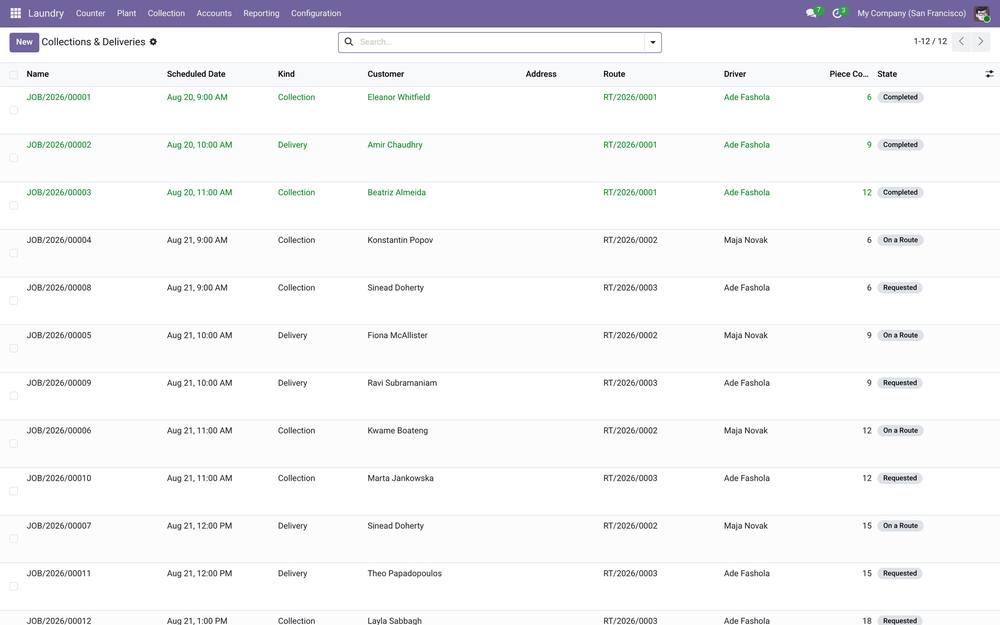Open the optional columns adjust icon
Screen dimensions: 1000x625
pos(989,74)
